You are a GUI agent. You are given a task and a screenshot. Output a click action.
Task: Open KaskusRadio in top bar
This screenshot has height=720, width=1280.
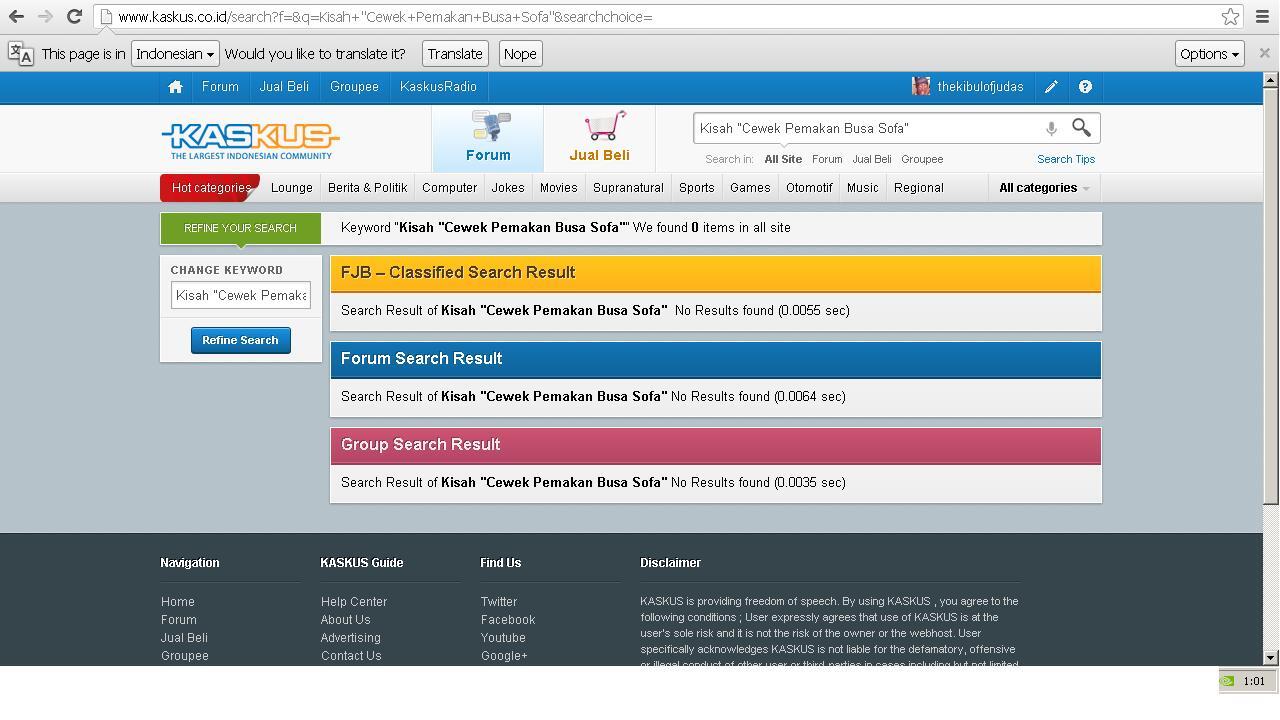tap(438, 87)
